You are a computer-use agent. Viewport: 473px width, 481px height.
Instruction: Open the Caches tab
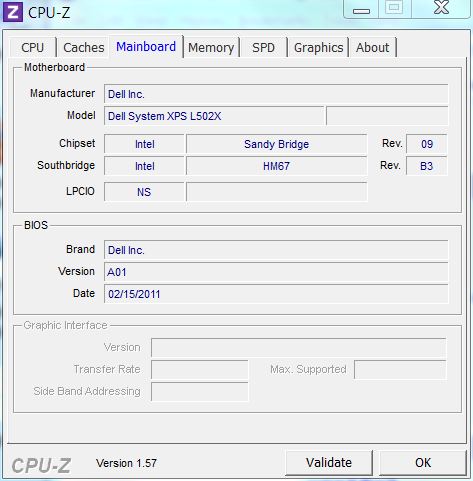coord(84,47)
